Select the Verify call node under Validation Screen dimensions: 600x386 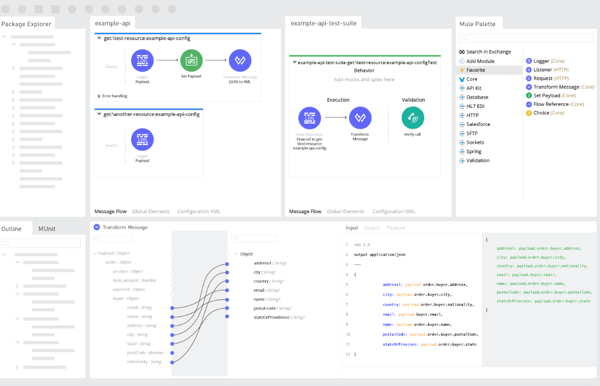(412, 118)
